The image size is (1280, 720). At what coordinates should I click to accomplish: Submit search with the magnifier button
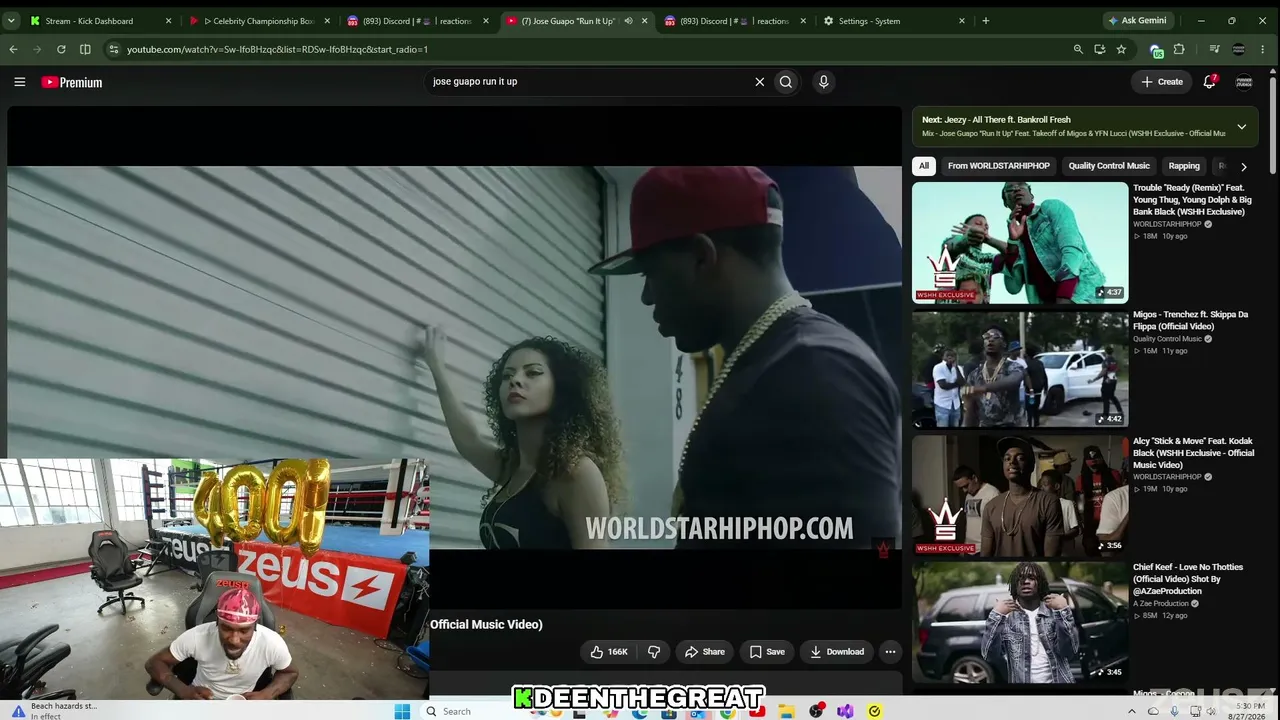coord(786,82)
